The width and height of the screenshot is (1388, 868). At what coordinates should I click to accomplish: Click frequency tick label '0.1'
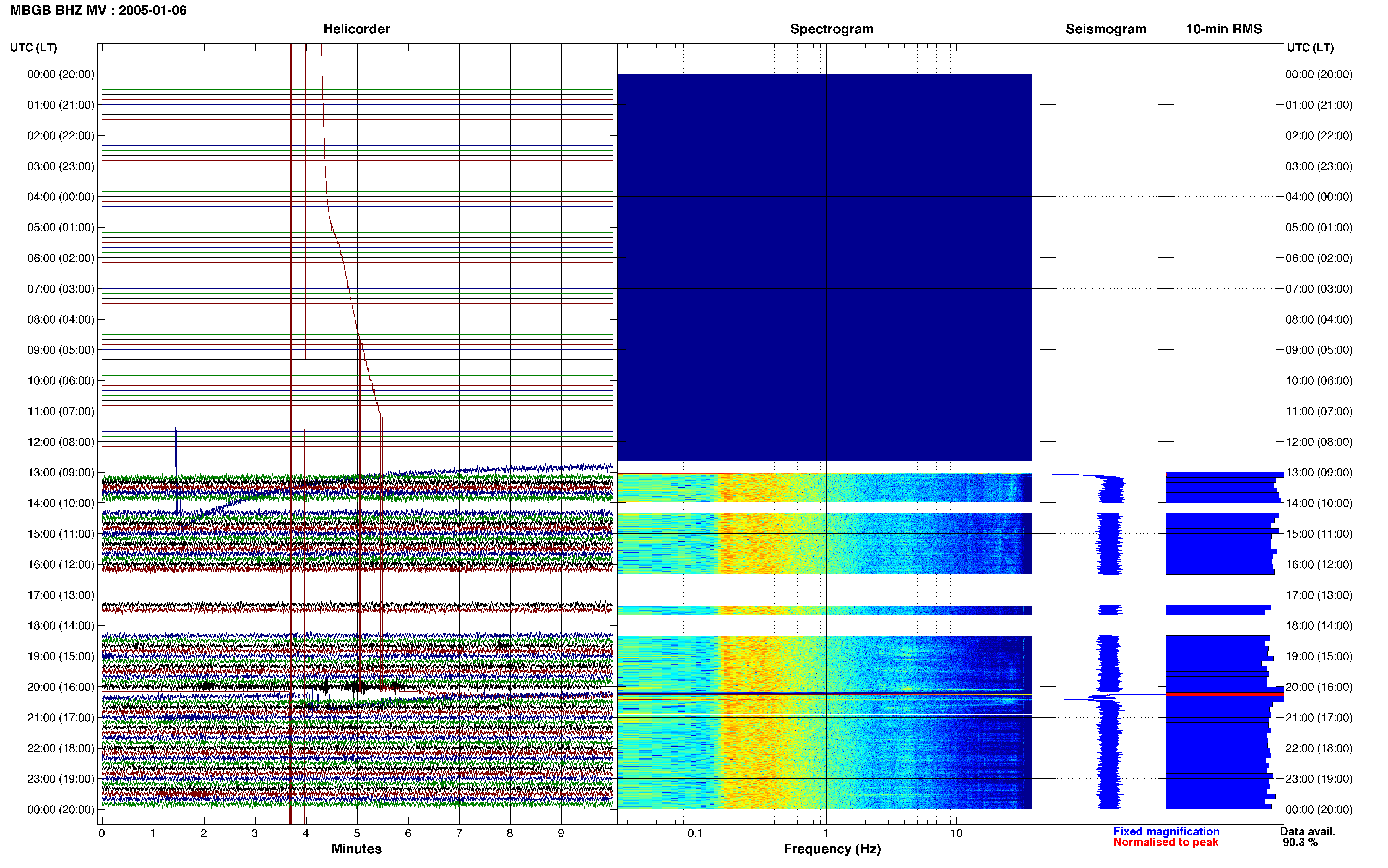[x=695, y=833]
